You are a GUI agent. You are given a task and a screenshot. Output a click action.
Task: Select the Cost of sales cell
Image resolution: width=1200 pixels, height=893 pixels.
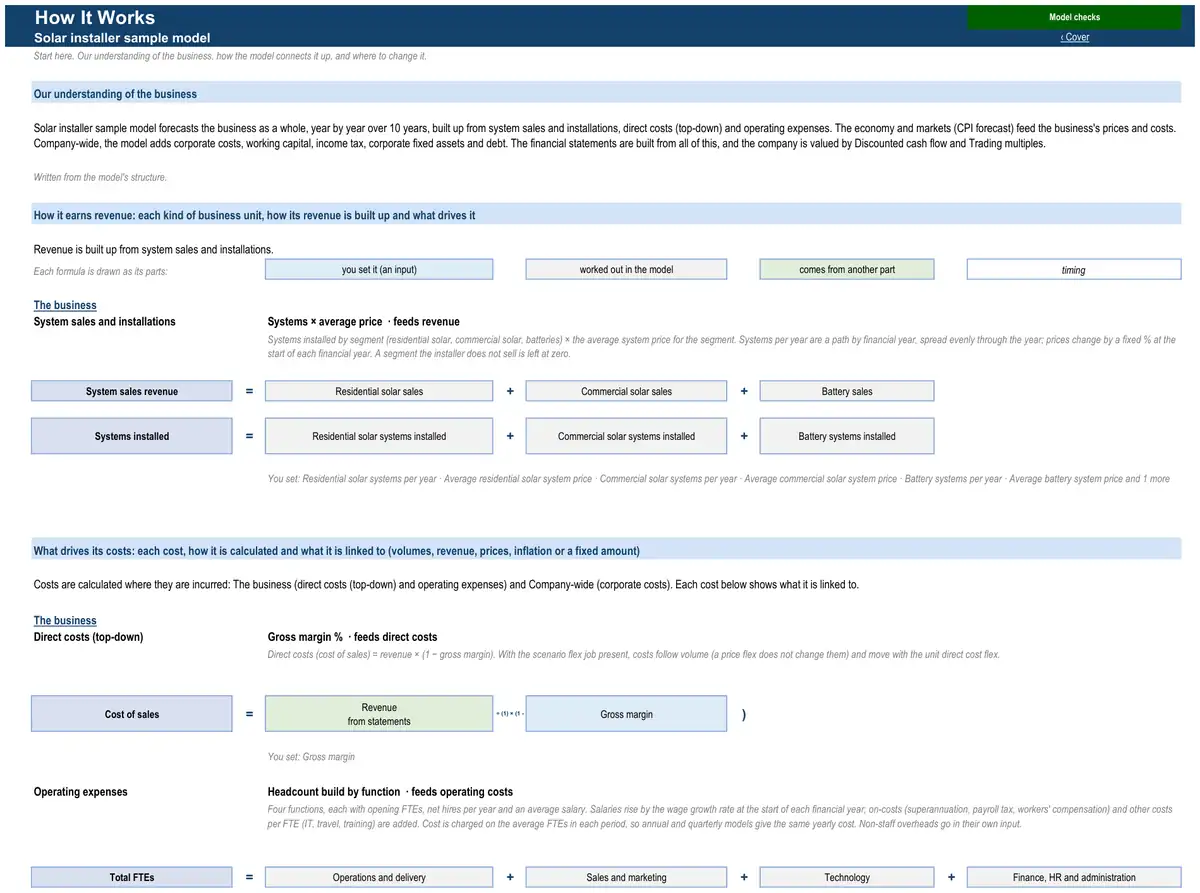coord(132,715)
